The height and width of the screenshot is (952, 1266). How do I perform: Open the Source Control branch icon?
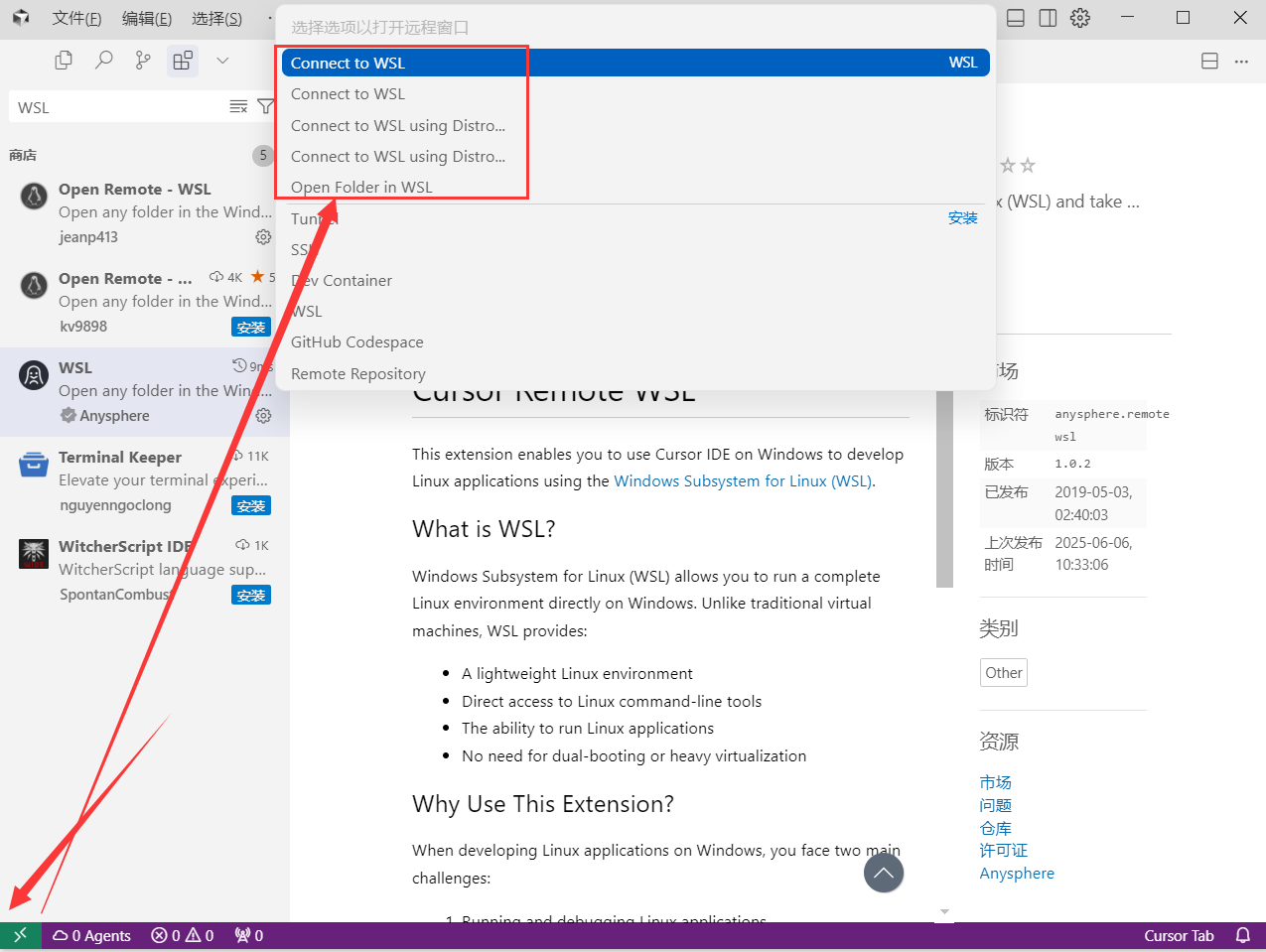click(143, 61)
